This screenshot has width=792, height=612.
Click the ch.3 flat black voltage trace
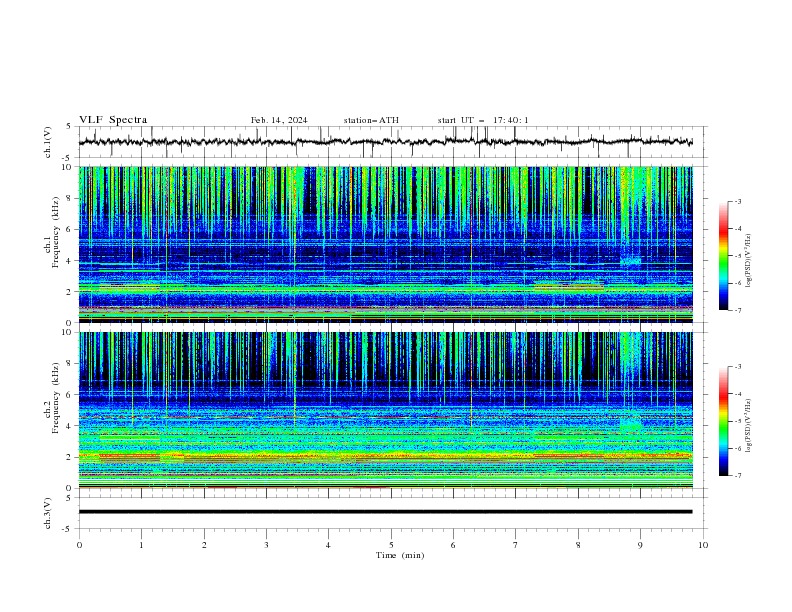385,512
